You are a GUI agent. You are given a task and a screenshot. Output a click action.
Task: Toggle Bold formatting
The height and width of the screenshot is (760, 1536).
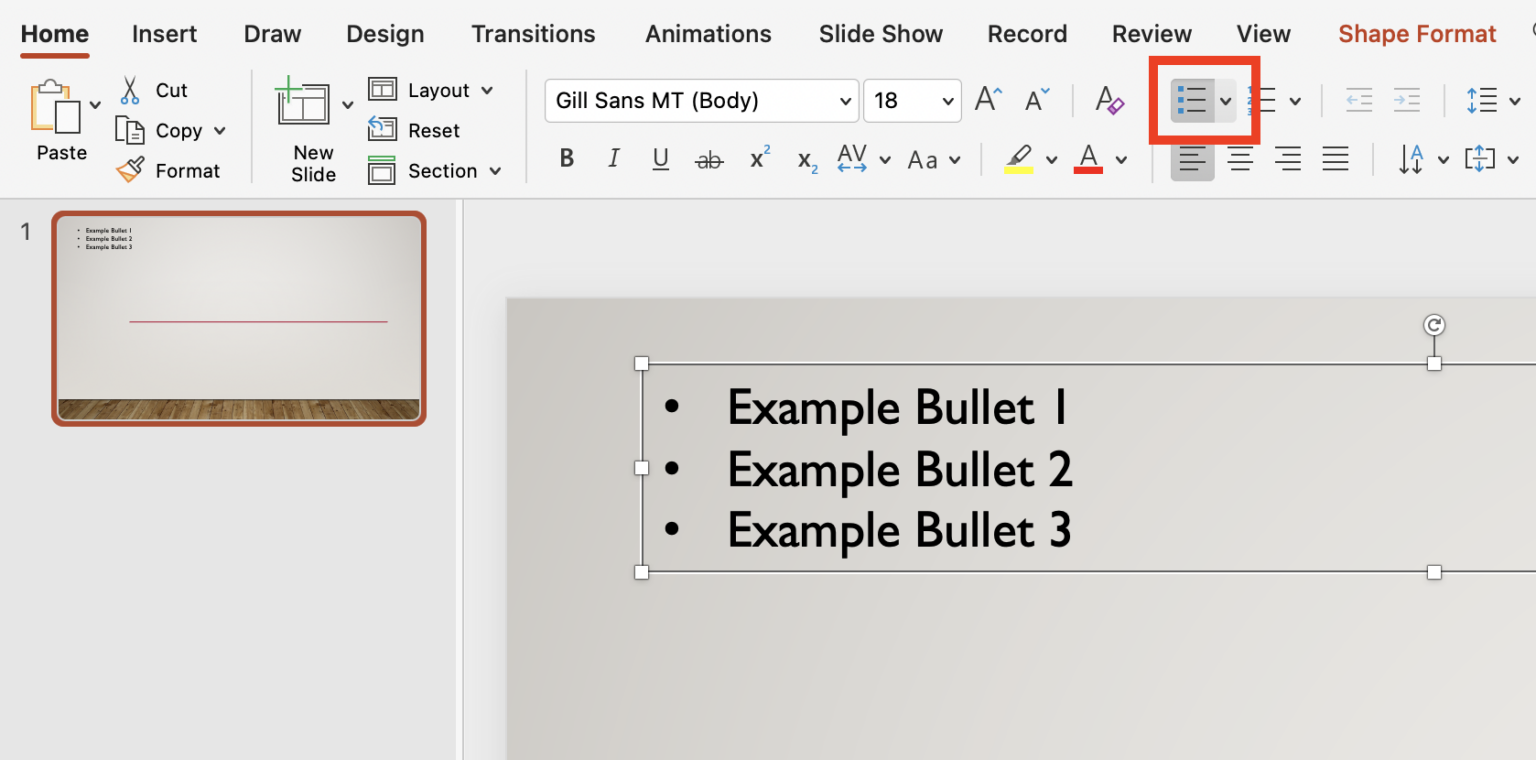(567, 159)
